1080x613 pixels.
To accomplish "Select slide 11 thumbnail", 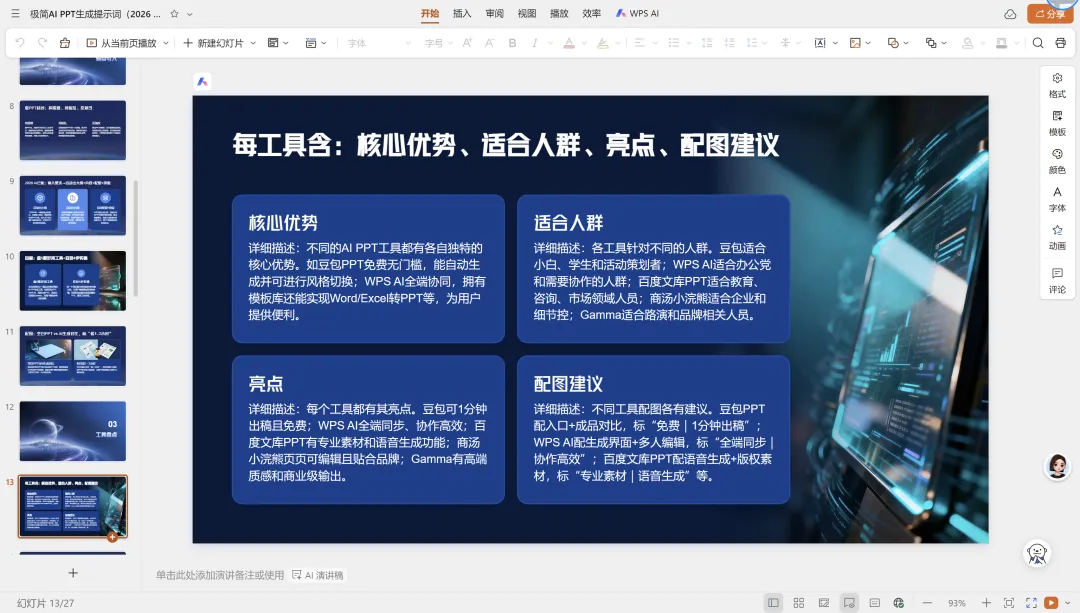I will [72, 355].
